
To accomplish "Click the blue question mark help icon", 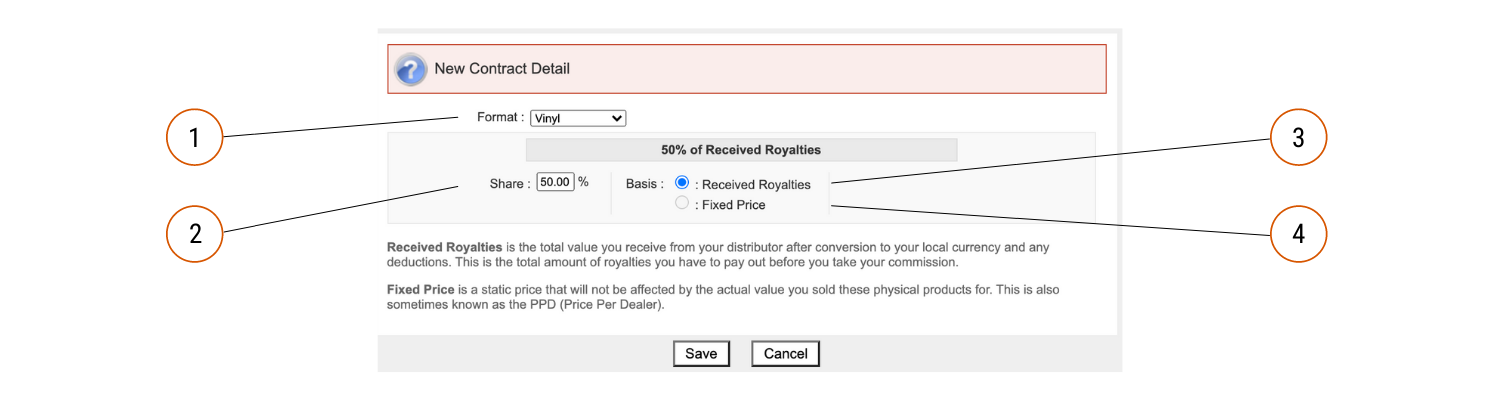I will [x=411, y=70].
